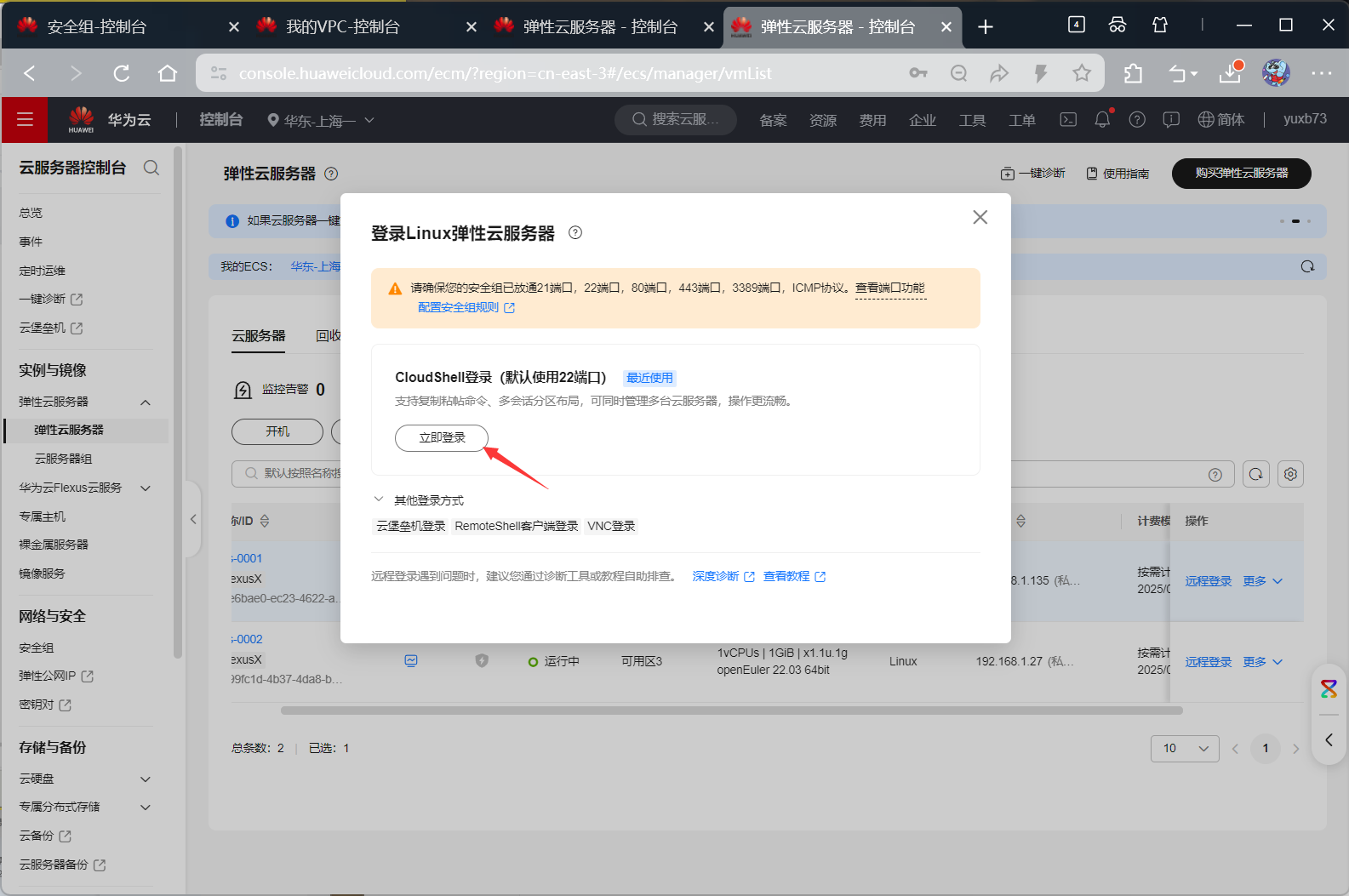Open account menu yuxb73
1349x896 pixels.
(x=1305, y=119)
